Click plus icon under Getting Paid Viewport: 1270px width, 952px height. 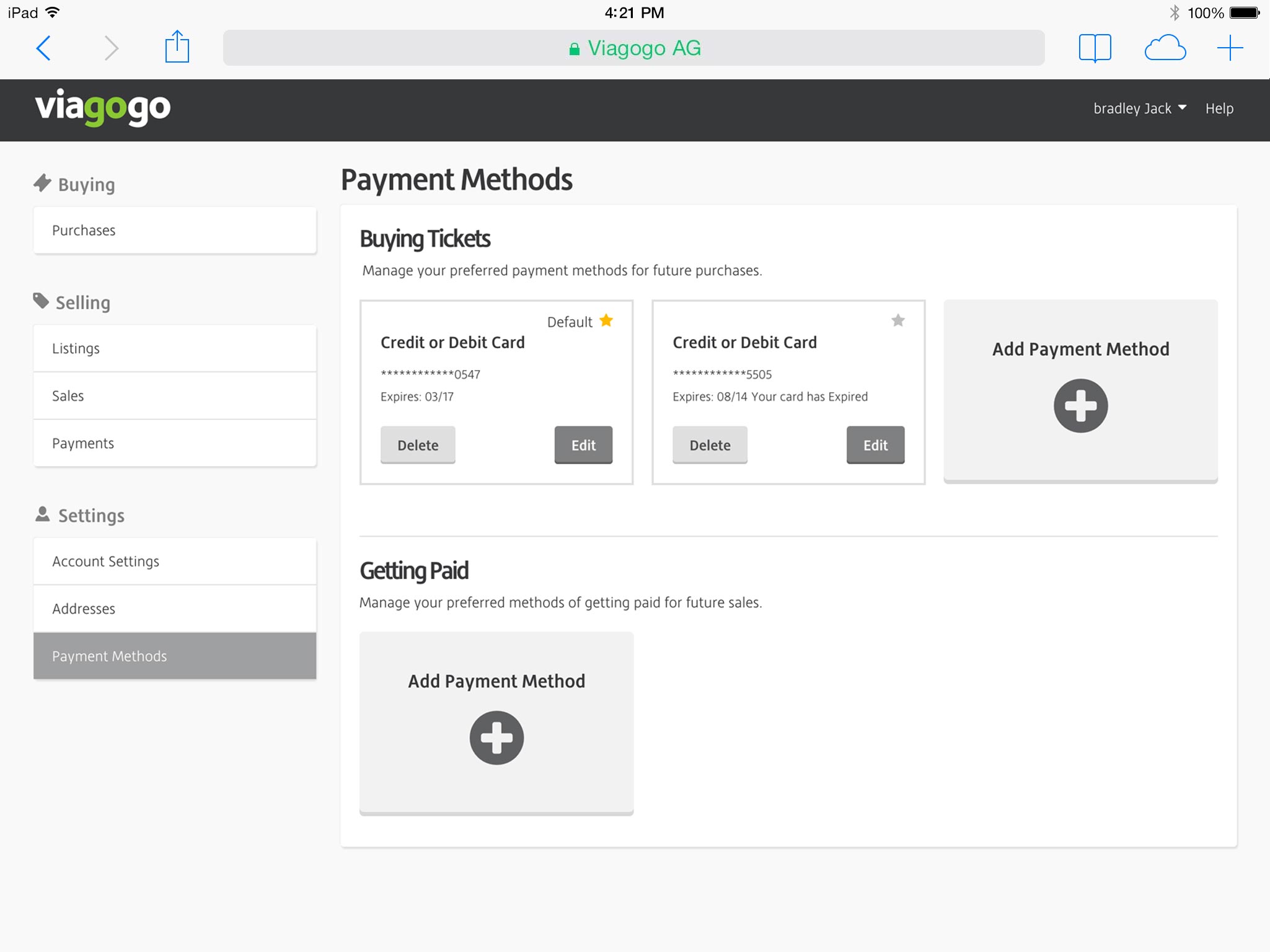(x=496, y=738)
